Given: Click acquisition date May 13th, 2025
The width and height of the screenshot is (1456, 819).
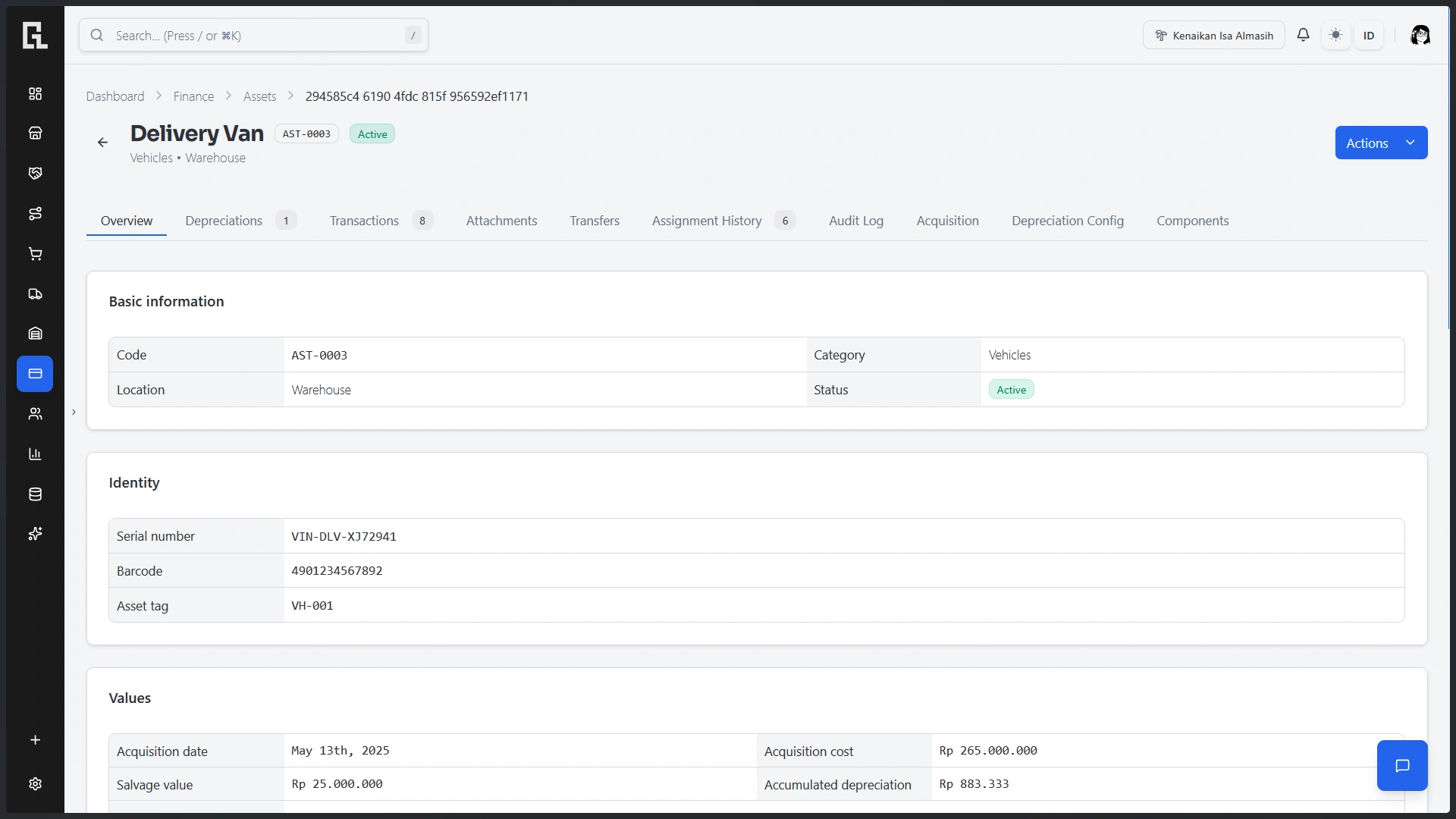Looking at the screenshot, I should coord(340,751).
